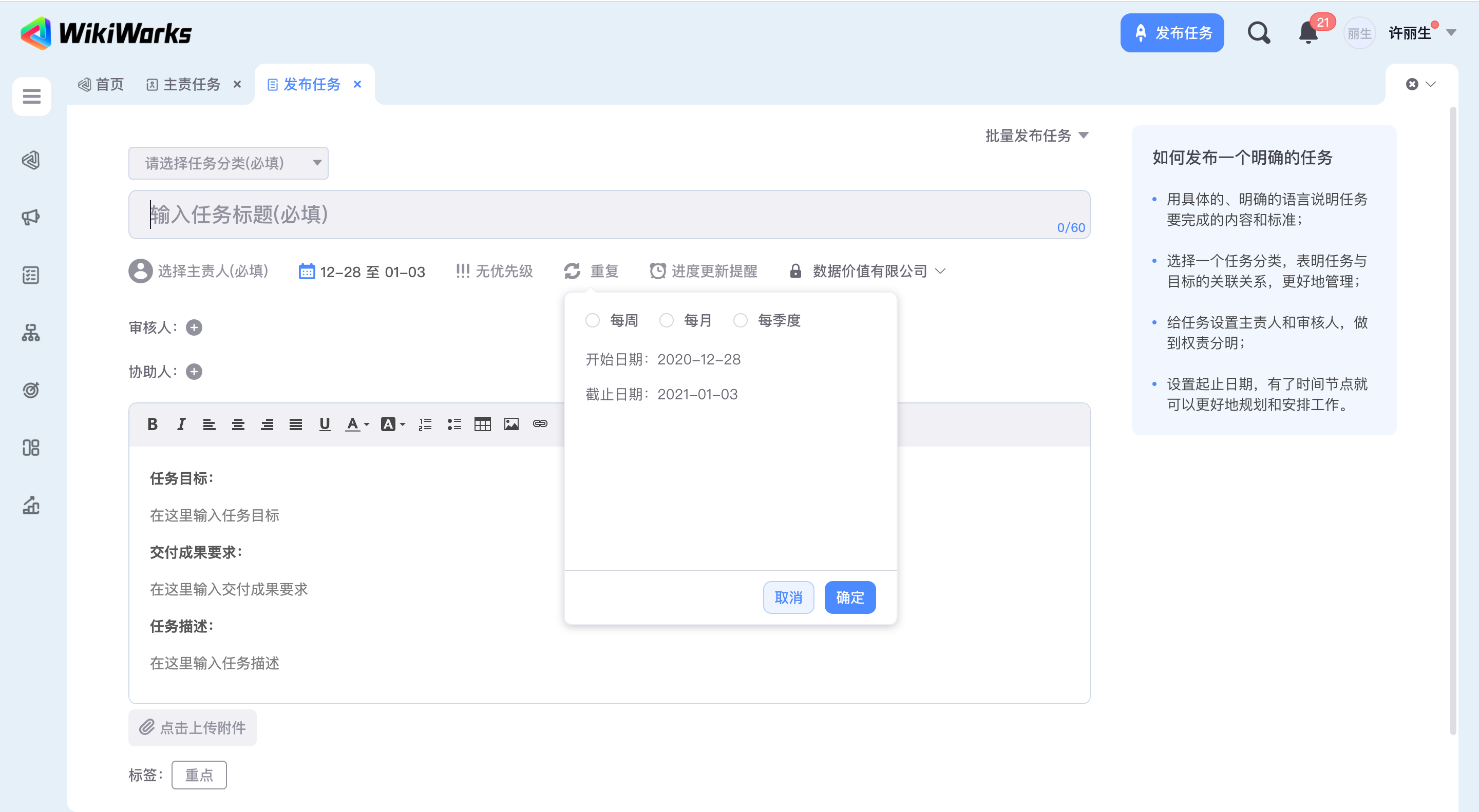Expand the 数据价值有限公司 visibility dropdown
The height and width of the screenshot is (812, 1479).
click(869, 271)
